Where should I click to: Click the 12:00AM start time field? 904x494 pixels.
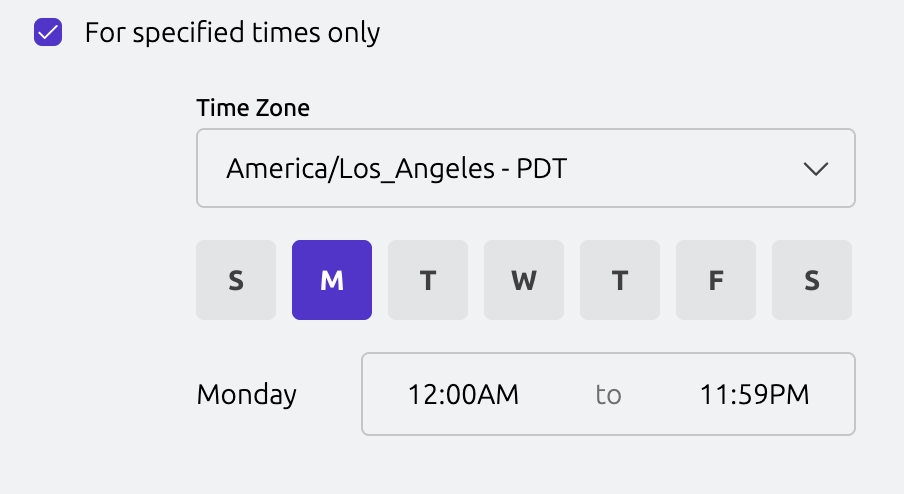click(463, 394)
